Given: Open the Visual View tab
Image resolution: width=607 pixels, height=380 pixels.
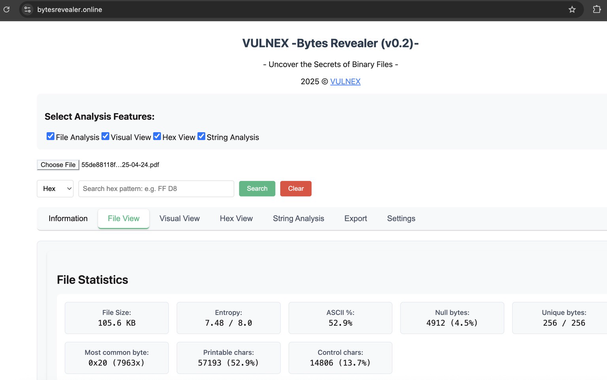Looking at the screenshot, I should tap(180, 219).
